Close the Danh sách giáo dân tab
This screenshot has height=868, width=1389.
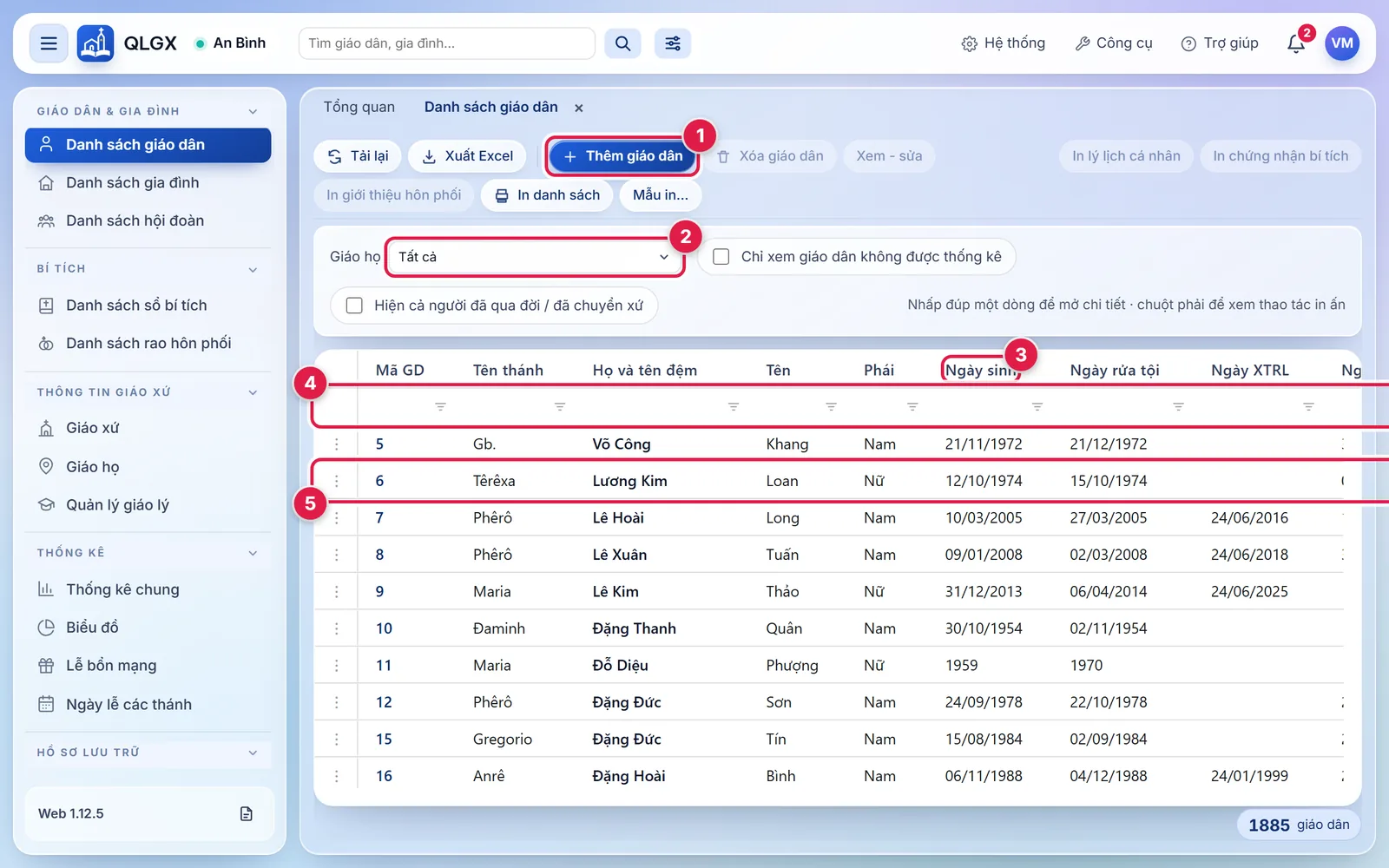click(x=579, y=108)
